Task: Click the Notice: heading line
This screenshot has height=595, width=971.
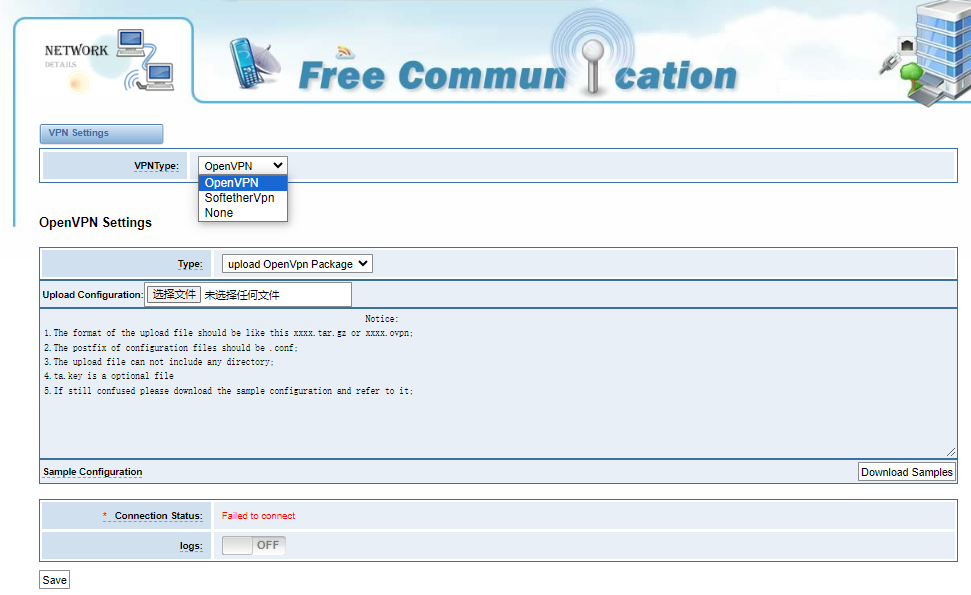Action: tap(381, 319)
